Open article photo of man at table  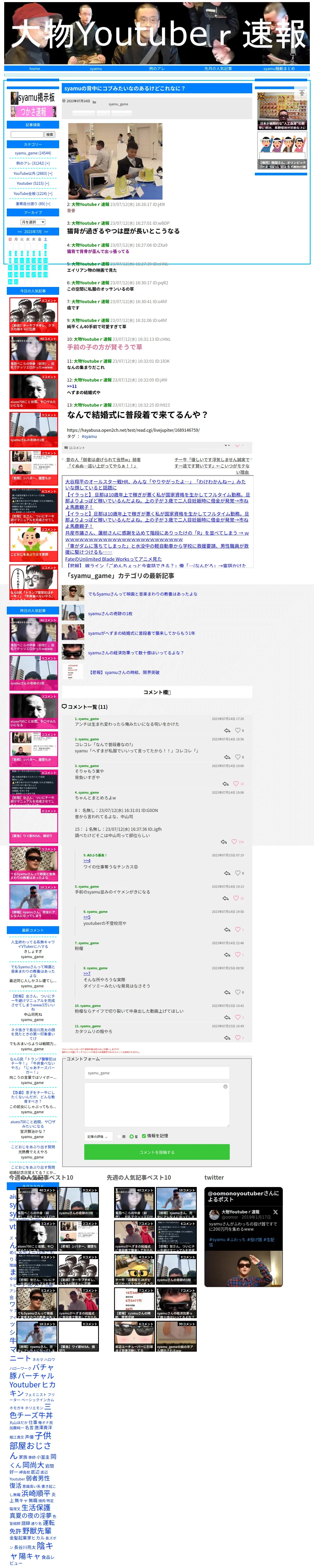tap(115, 161)
